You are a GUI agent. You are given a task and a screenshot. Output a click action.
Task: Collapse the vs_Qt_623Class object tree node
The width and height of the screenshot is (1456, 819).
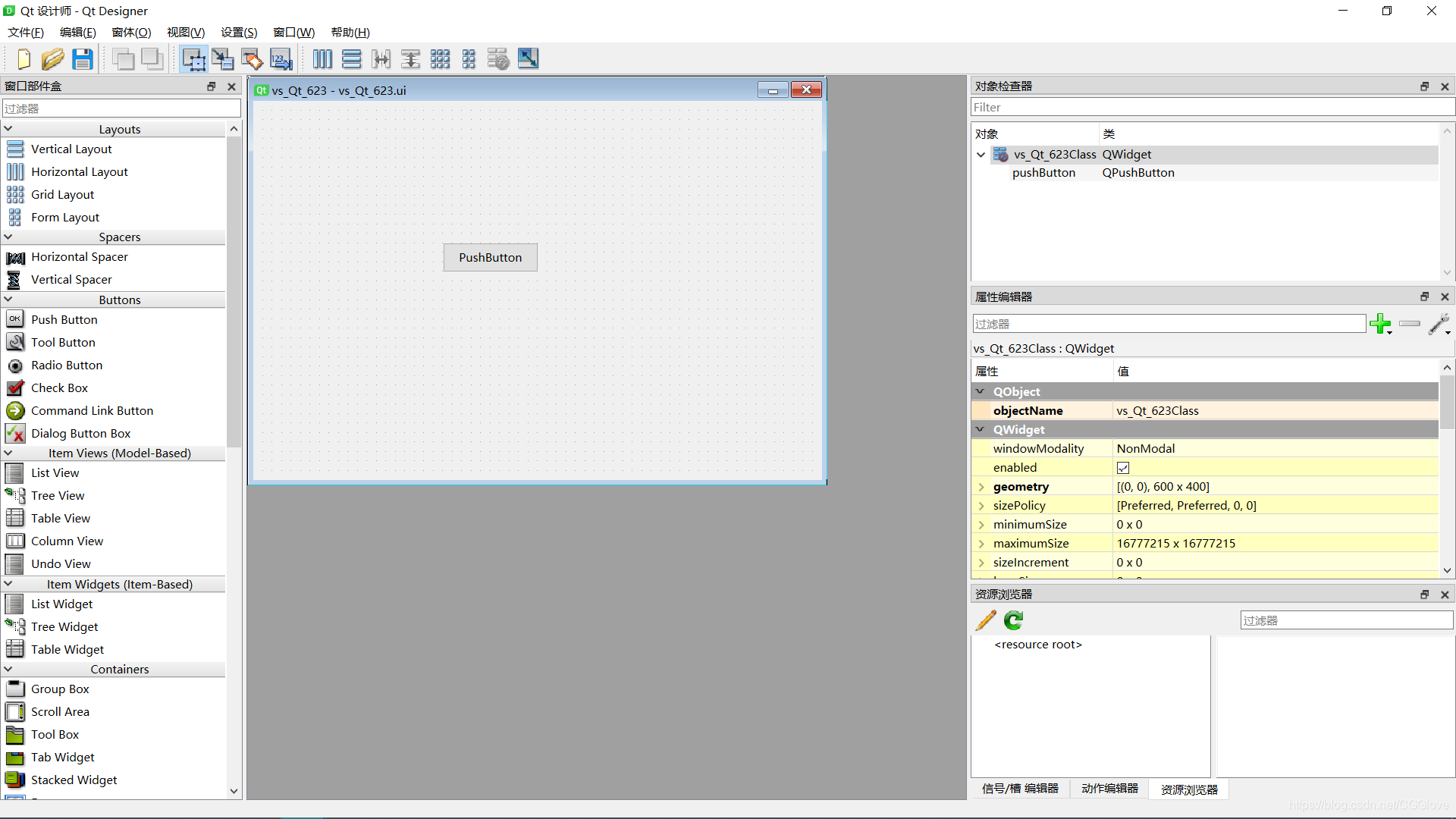(x=981, y=155)
